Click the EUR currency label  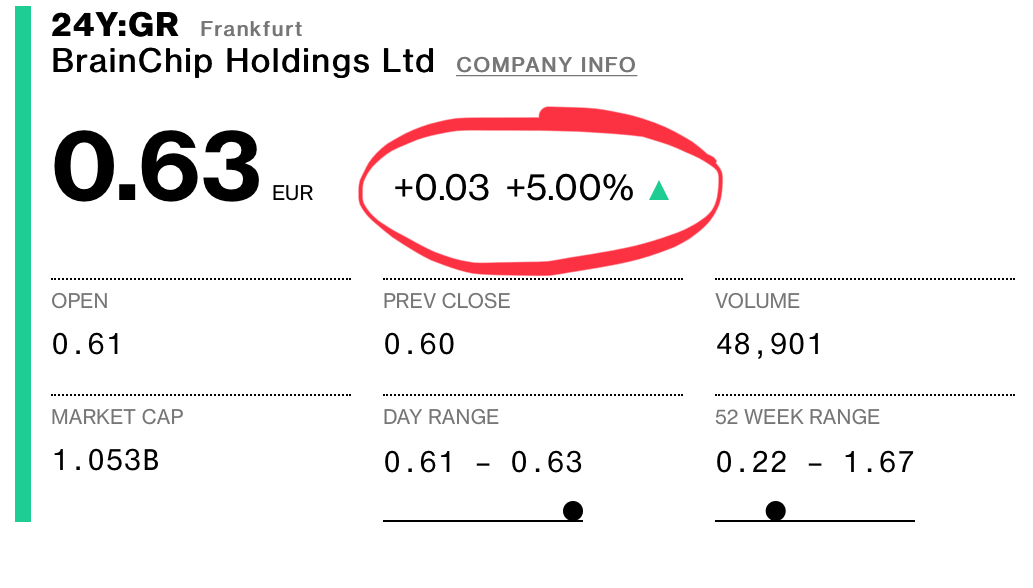pos(292,194)
